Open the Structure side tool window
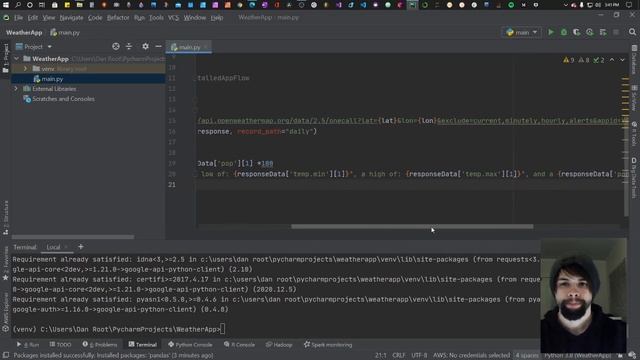This screenshot has width=640, height=360. point(6,218)
